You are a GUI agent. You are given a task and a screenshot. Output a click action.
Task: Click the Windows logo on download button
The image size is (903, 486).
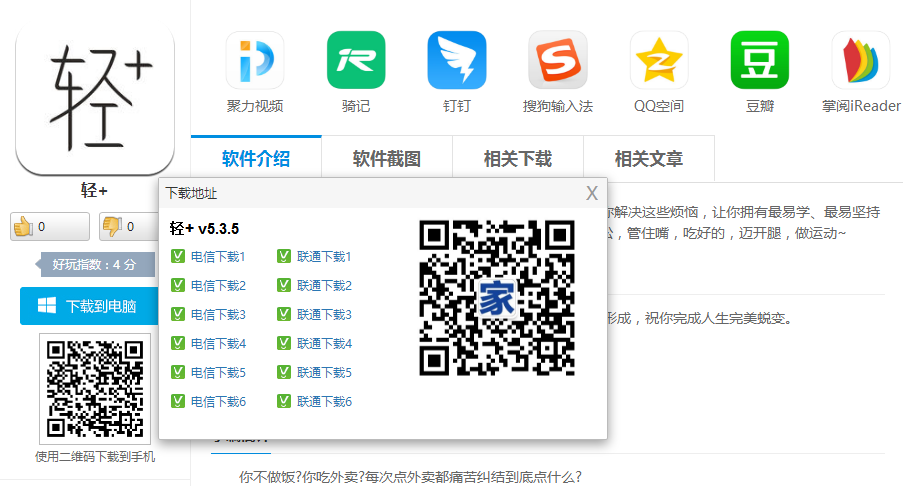[x=47, y=306]
